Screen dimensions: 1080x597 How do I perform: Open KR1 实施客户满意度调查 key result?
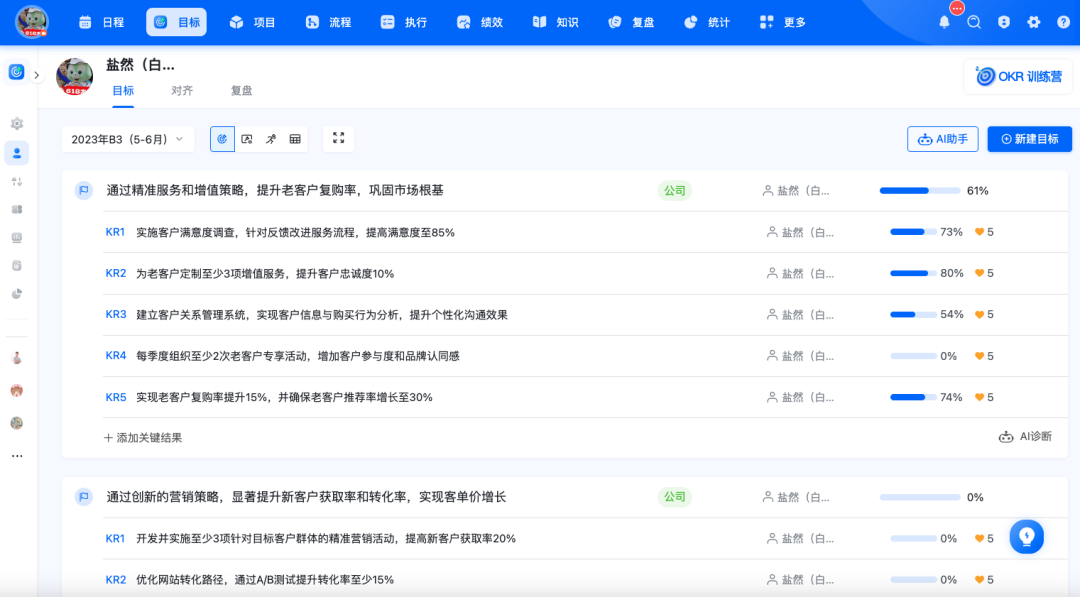click(295, 233)
